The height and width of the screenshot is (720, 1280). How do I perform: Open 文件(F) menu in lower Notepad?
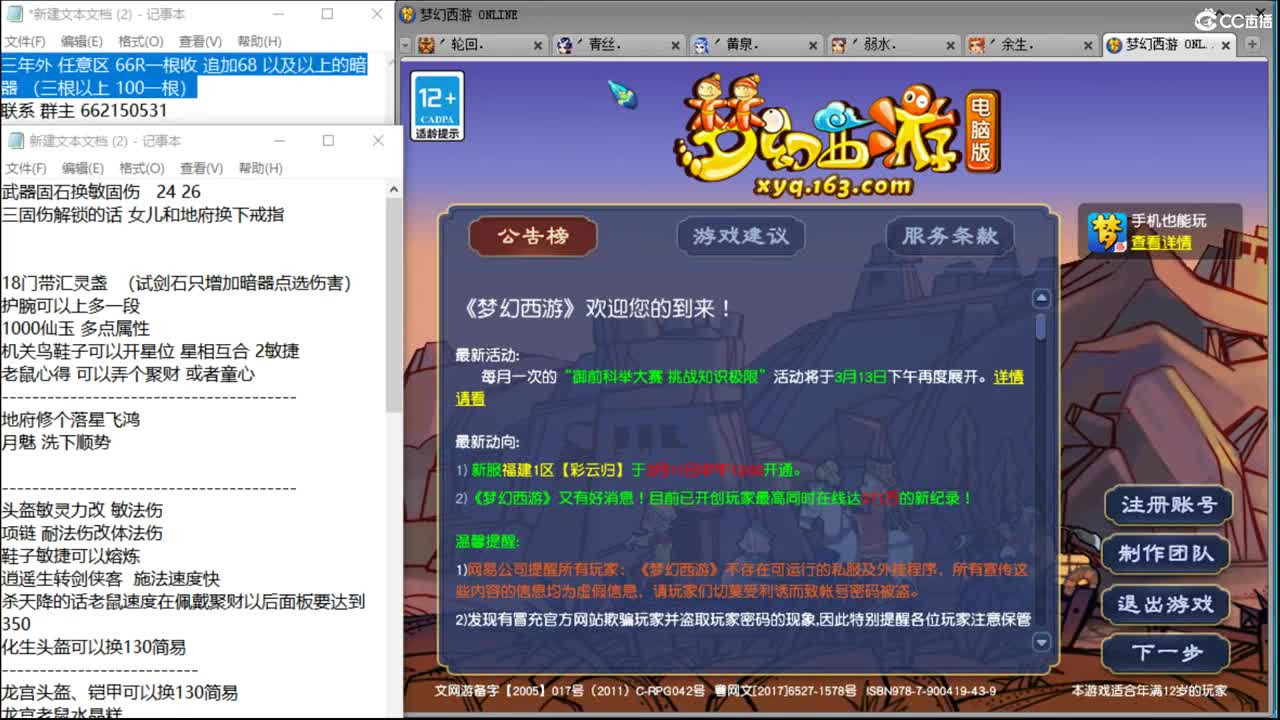coord(25,168)
